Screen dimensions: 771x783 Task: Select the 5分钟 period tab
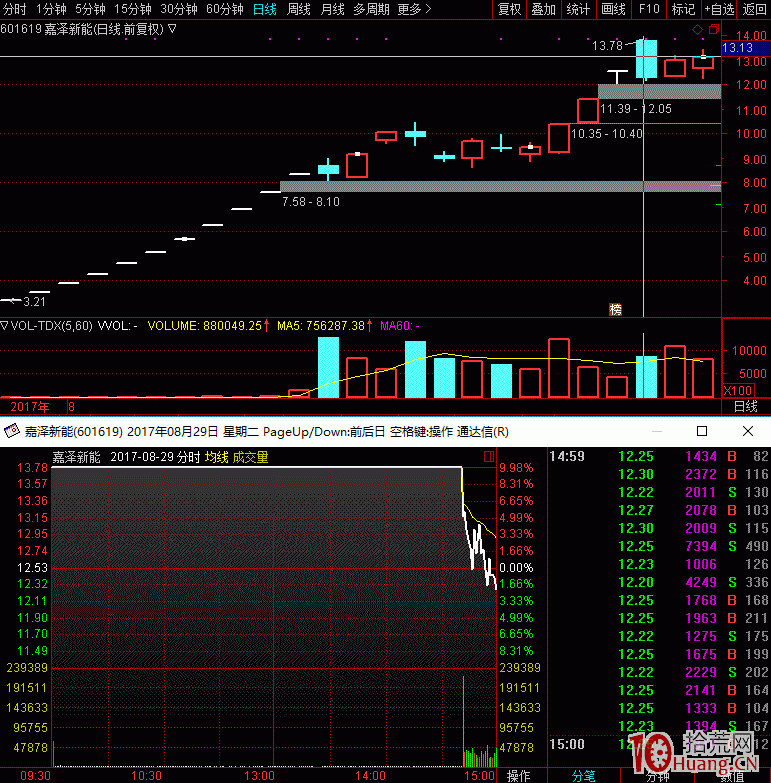(90, 9)
